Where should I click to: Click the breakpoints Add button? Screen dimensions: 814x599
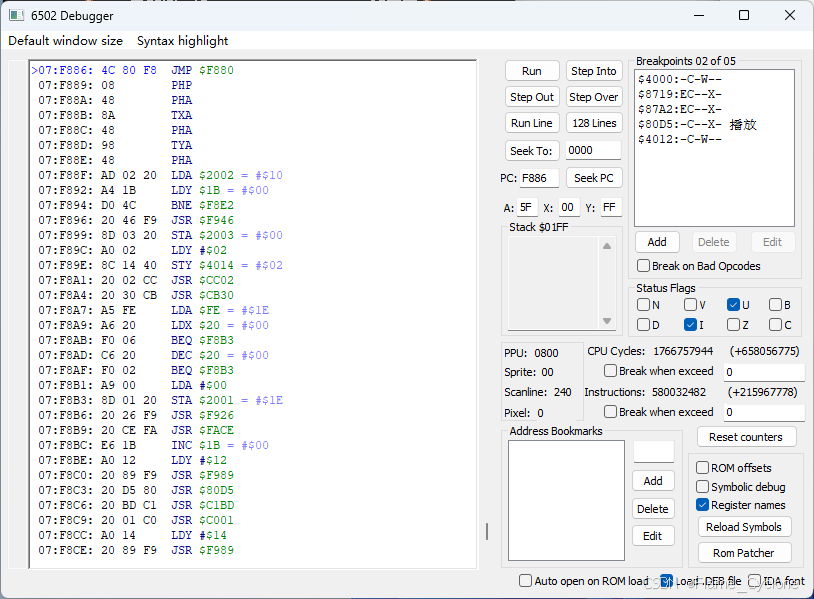click(657, 242)
